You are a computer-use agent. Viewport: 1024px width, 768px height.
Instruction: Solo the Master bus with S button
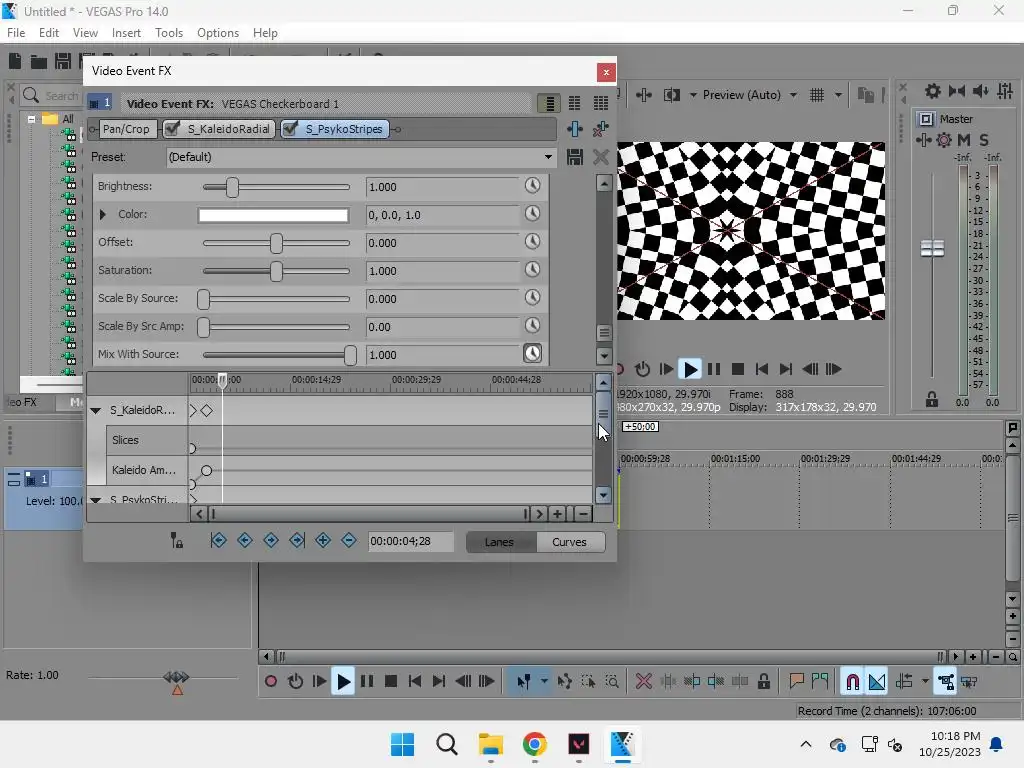[x=984, y=140]
